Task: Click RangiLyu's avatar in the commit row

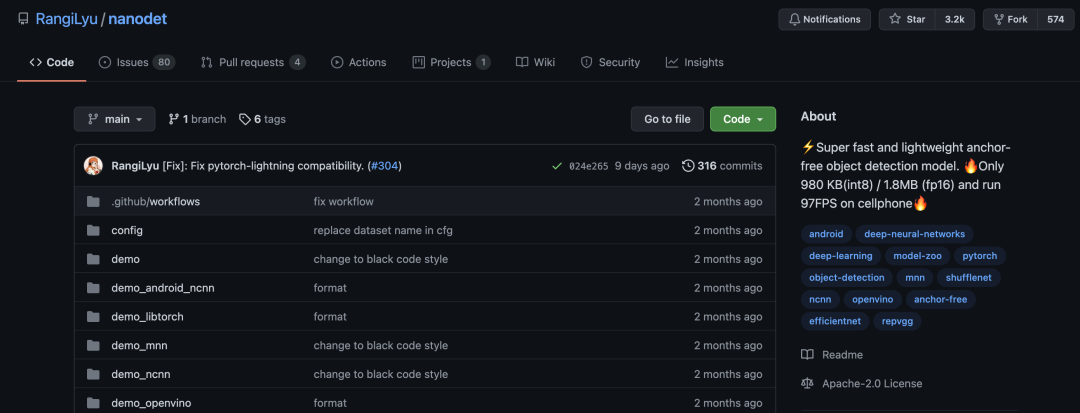Action: [93, 166]
